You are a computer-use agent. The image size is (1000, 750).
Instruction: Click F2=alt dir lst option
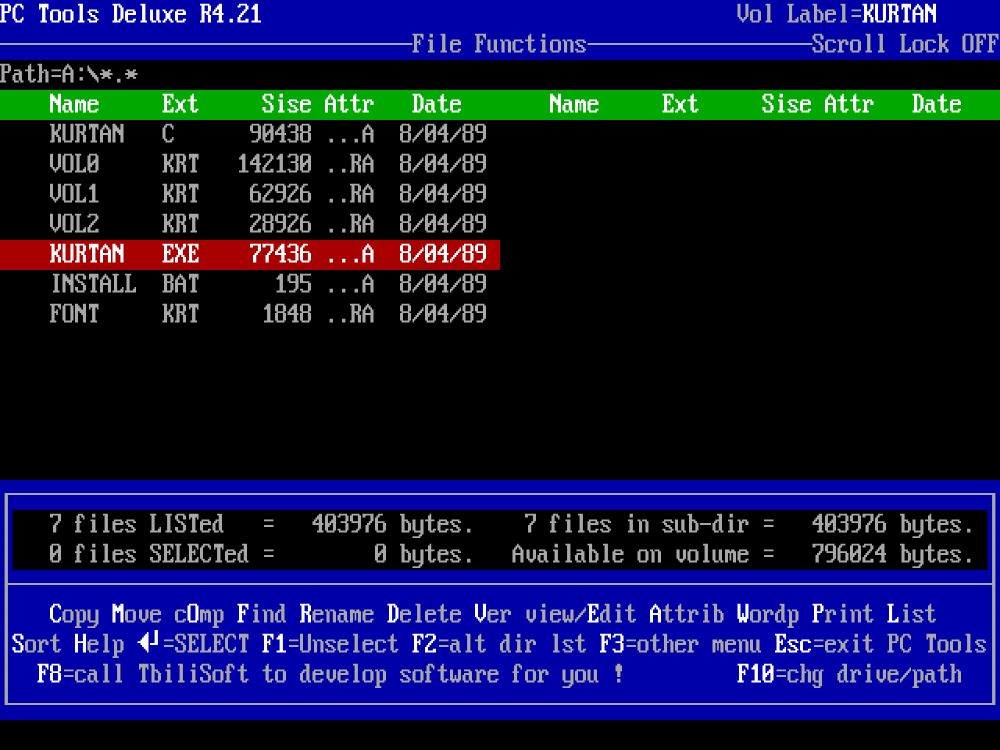499,644
